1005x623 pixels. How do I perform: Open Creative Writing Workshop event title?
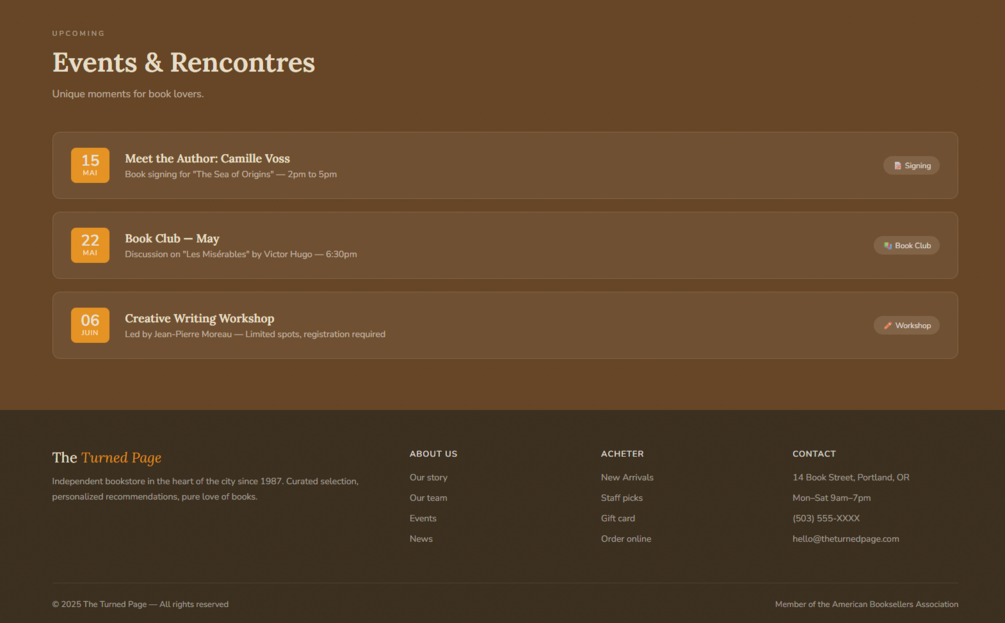click(199, 319)
